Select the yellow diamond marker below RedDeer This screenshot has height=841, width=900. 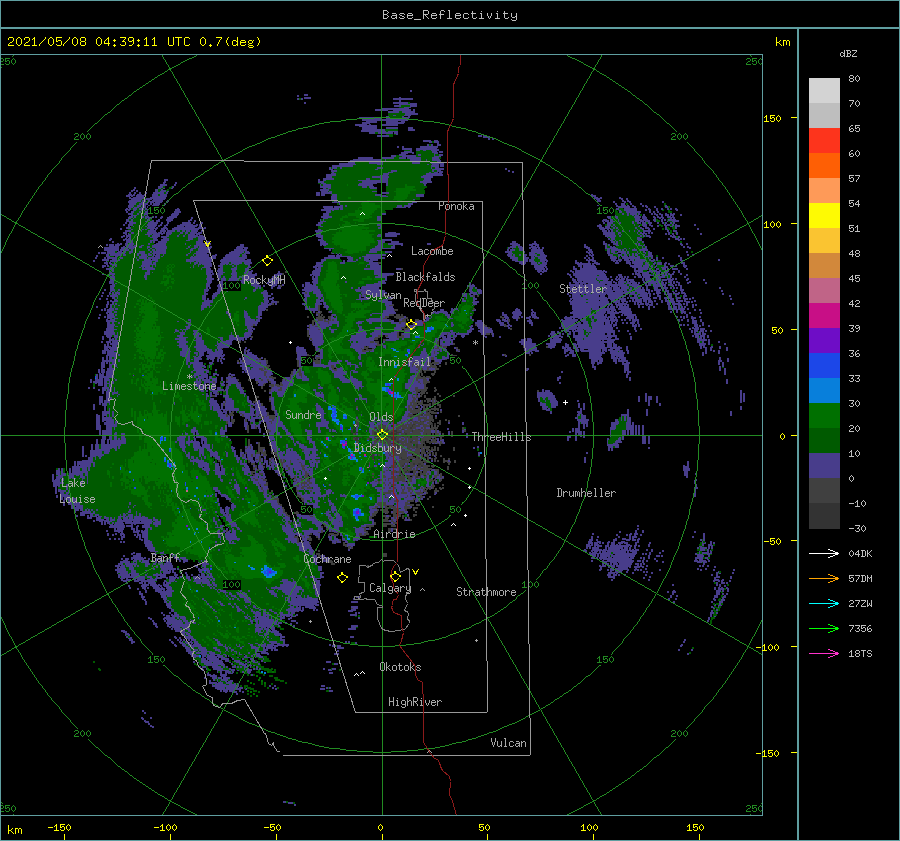click(x=411, y=325)
